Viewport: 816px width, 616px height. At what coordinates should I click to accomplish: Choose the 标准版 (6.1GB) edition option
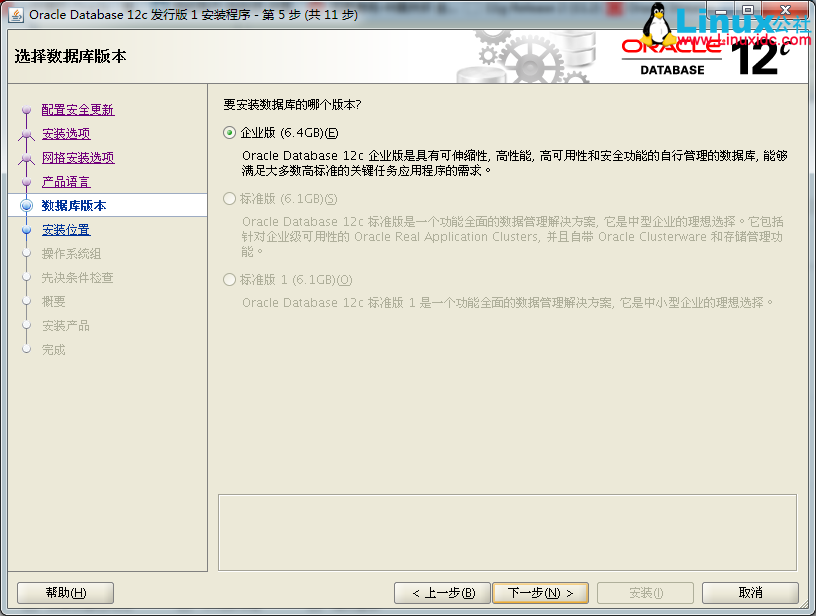click(229, 197)
